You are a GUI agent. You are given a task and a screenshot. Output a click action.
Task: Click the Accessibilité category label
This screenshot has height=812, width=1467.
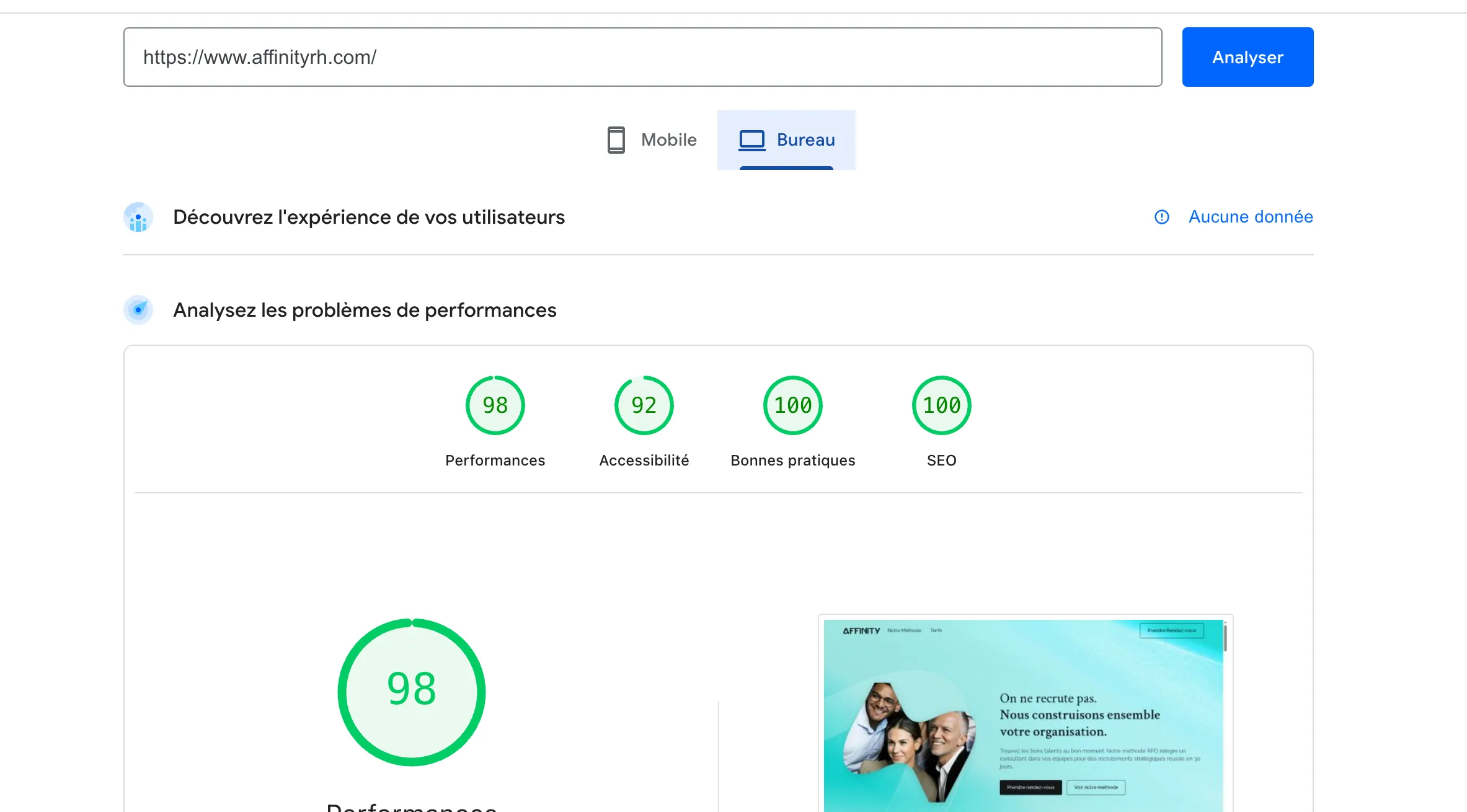(x=644, y=461)
